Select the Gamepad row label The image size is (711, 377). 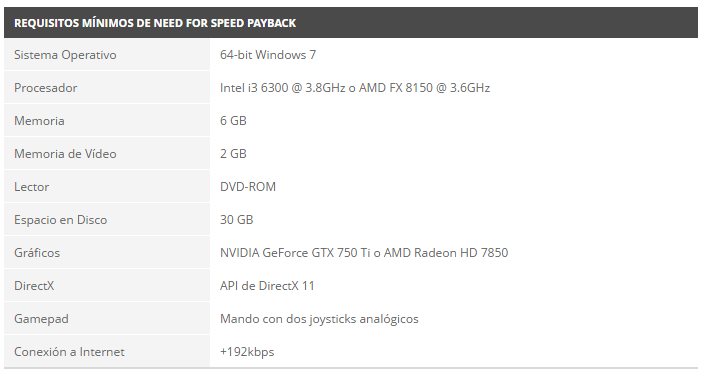(41, 319)
